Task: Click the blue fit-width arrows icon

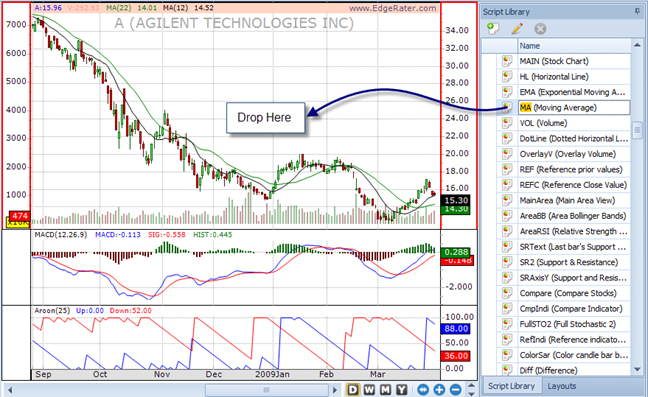Action: [x=423, y=390]
